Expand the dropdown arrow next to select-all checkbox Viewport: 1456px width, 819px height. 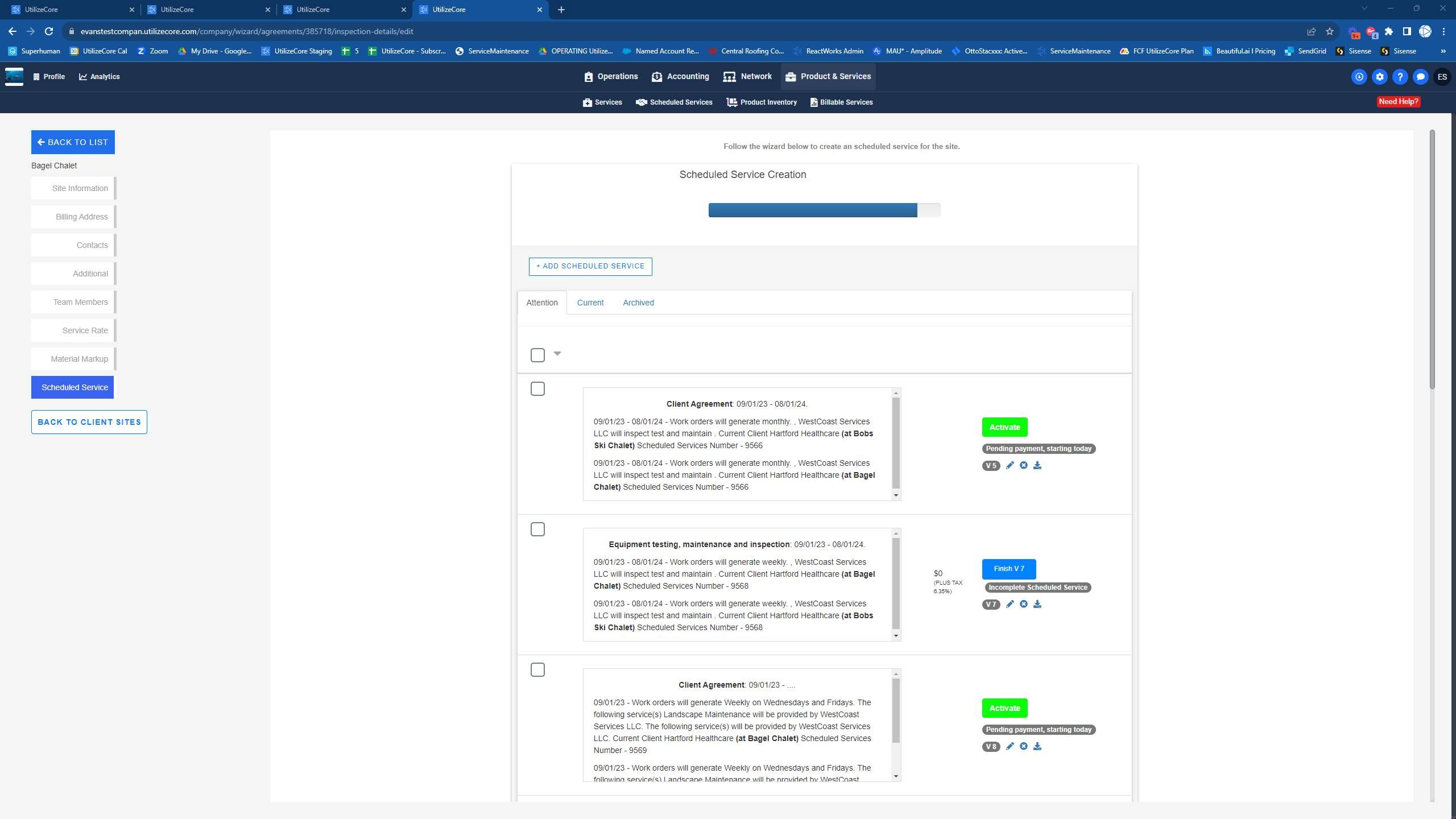(x=557, y=354)
